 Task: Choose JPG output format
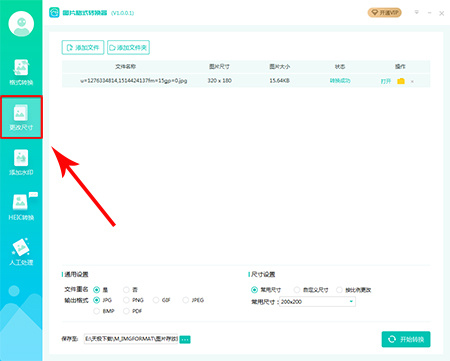(x=96, y=300)
